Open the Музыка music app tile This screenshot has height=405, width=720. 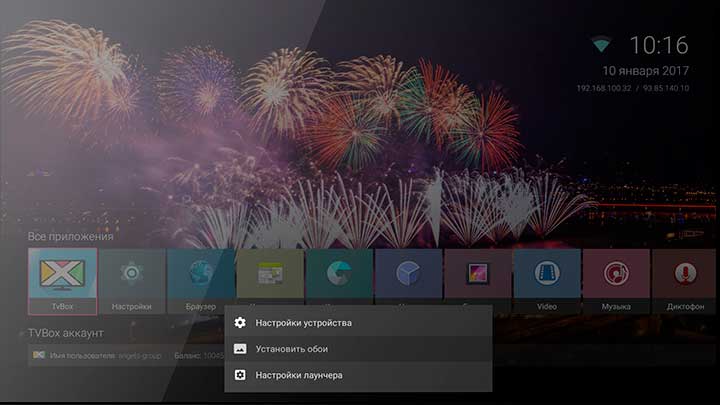(x=615, y=281)
